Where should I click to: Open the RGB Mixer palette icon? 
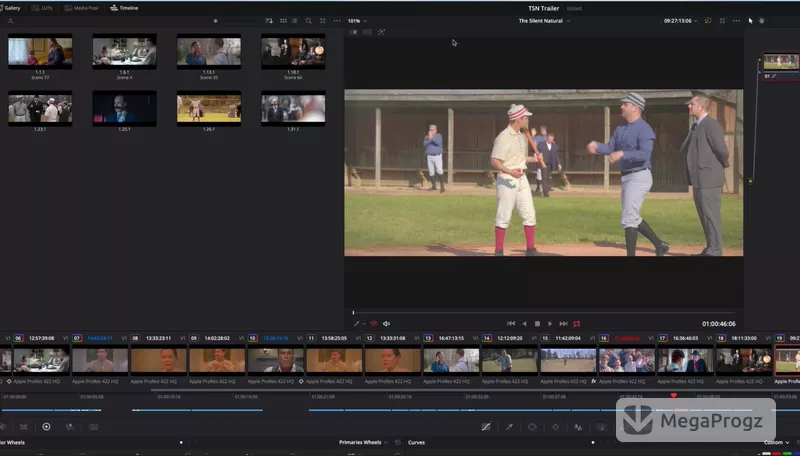pyautogui.click(x=70, y=427)
